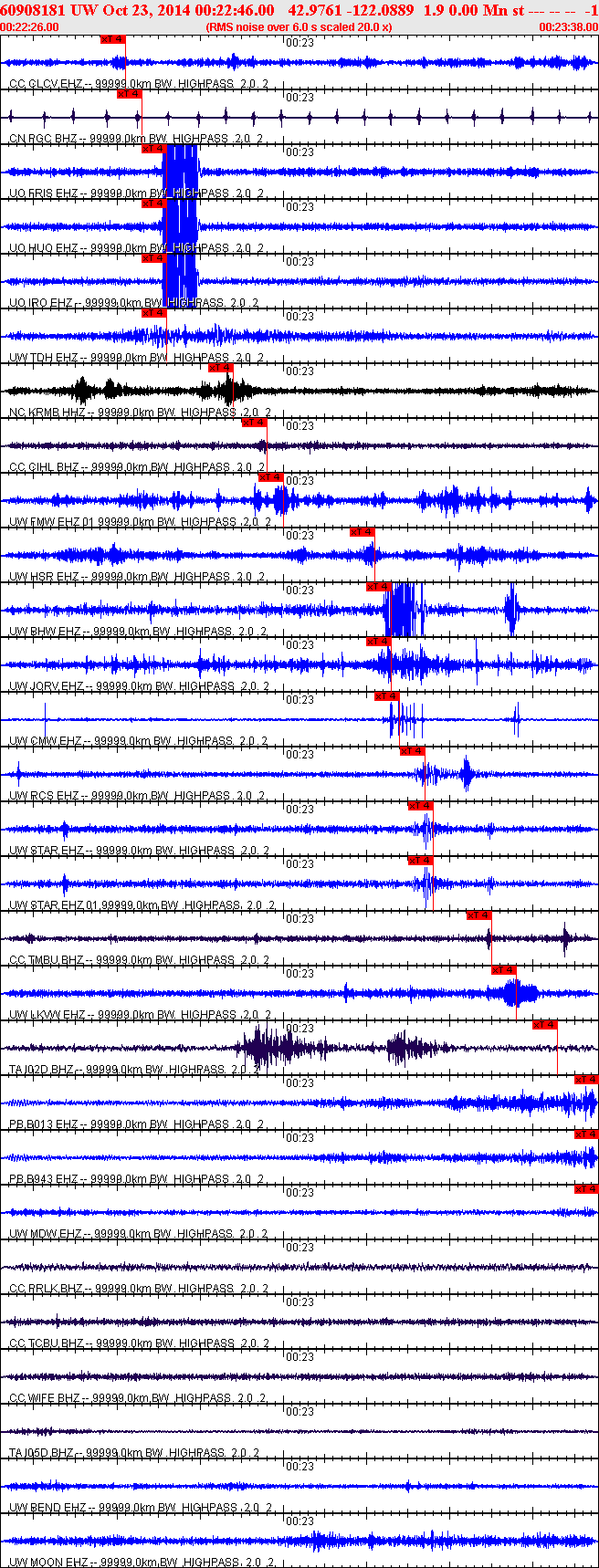Click the 'UW JORV EHZ' station label
The width and height of the screenshot is (599, 1568).
coord(47,686)
